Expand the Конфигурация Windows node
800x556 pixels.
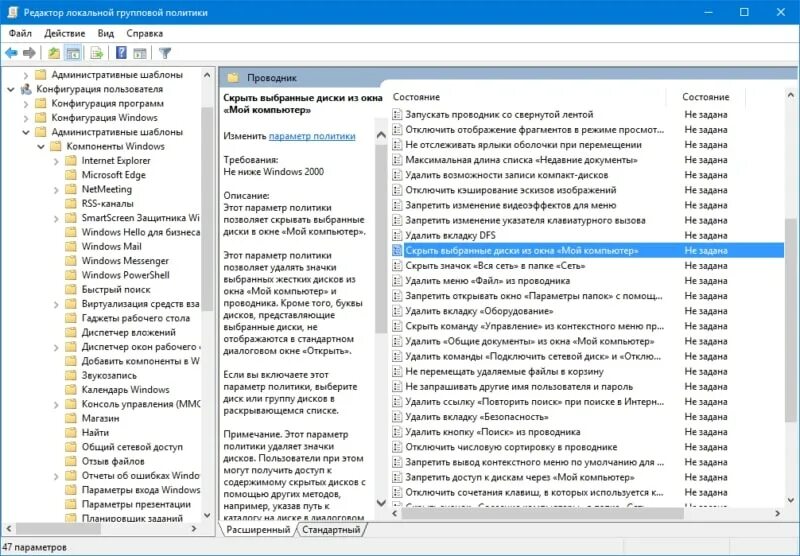[x=26, y=118]
